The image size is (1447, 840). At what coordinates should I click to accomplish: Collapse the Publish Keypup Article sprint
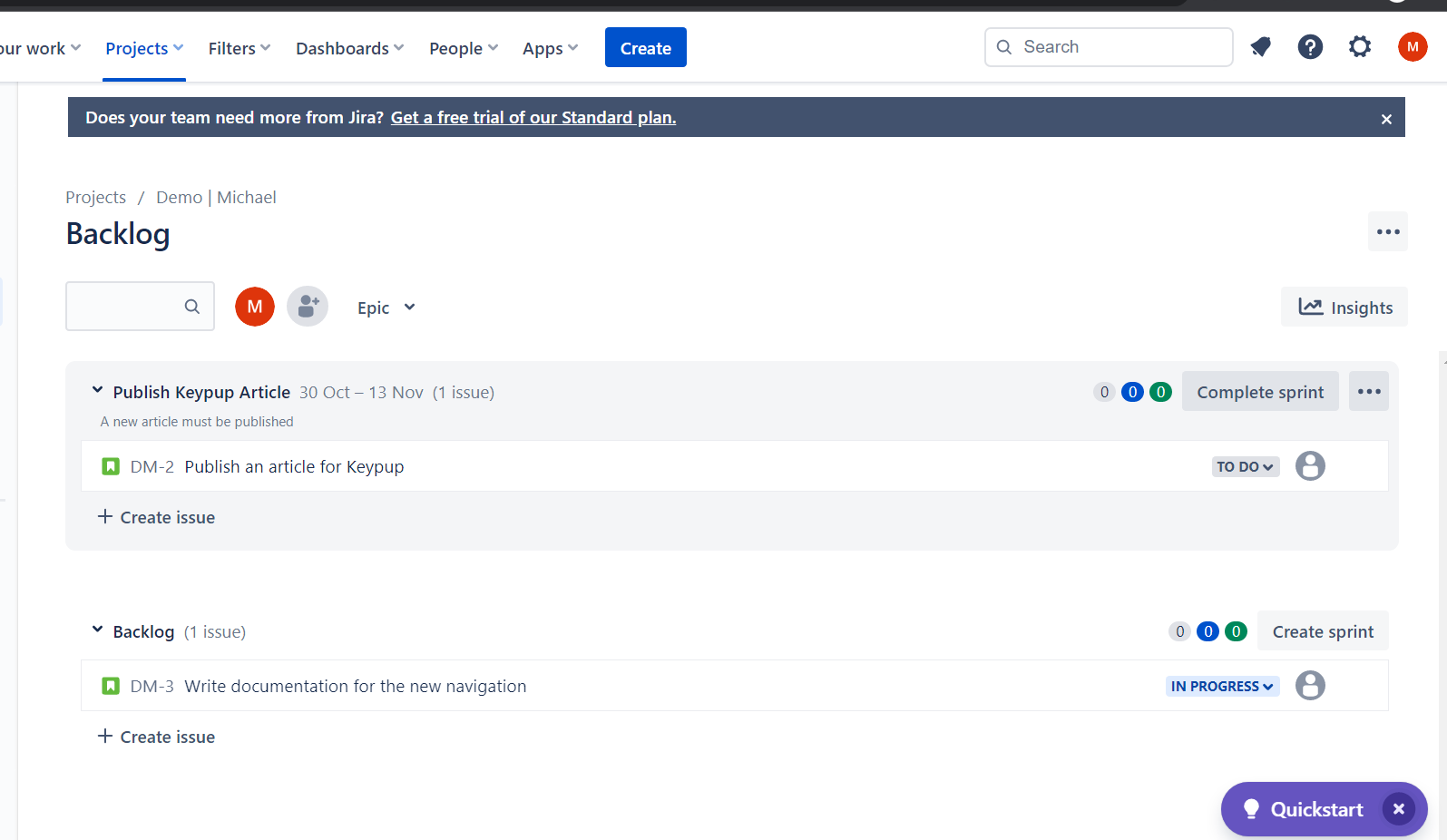97,391
